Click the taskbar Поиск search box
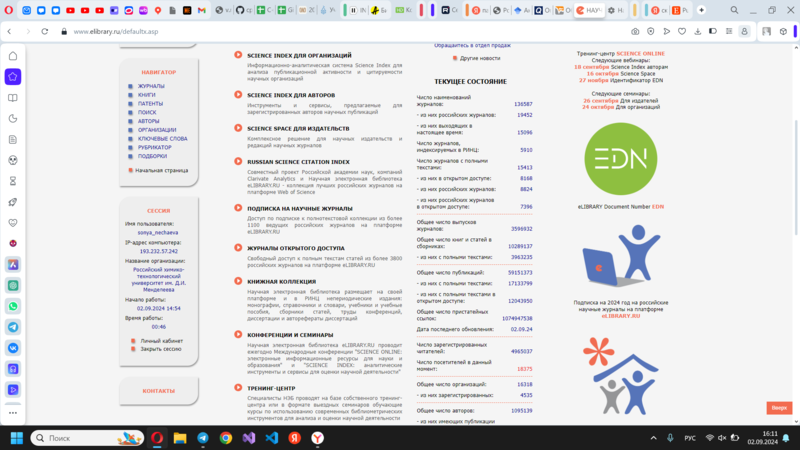The width and height of the screenshot is (800, 450). coord(87,438)
